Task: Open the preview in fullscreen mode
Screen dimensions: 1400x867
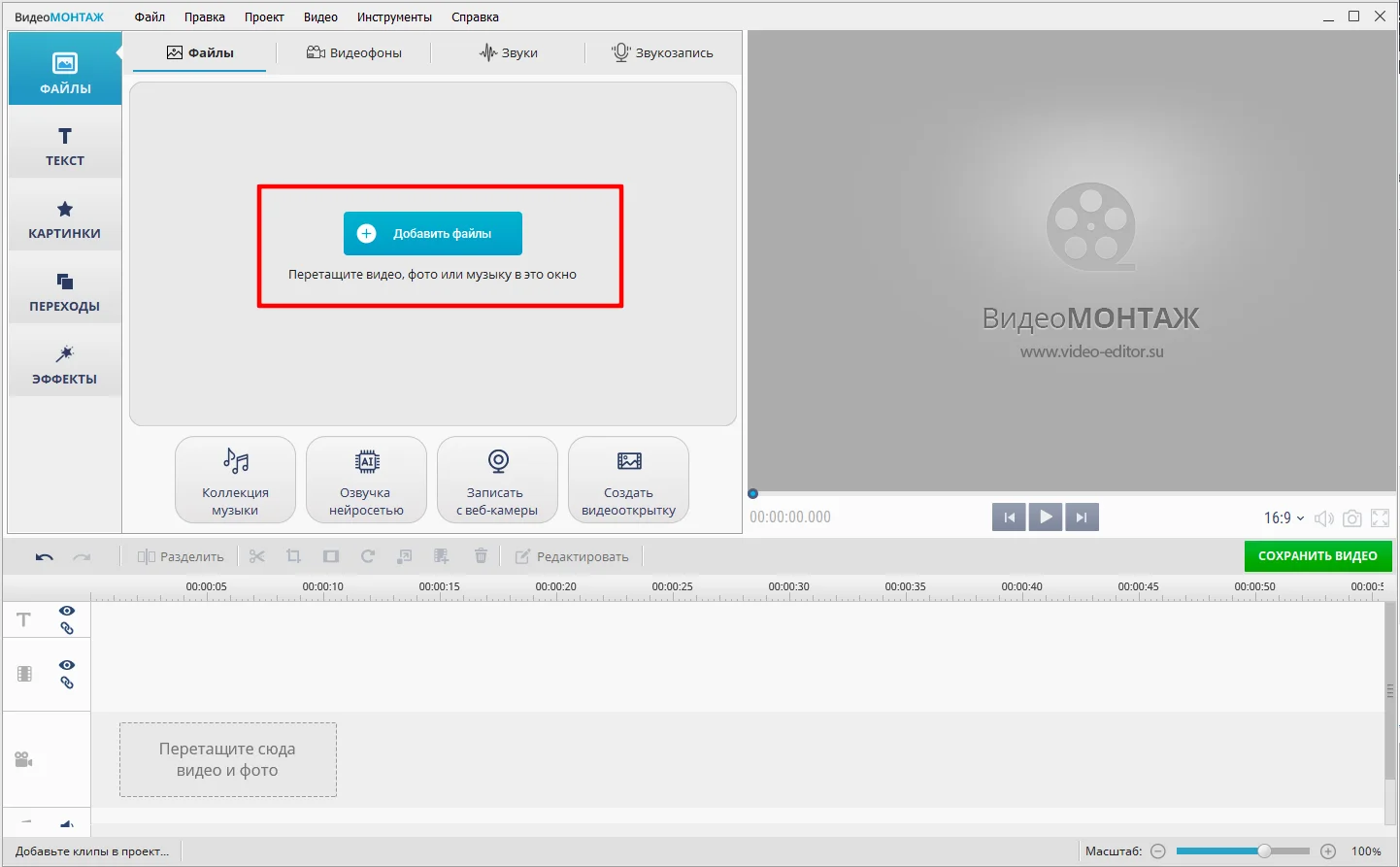Action: 1381,518
